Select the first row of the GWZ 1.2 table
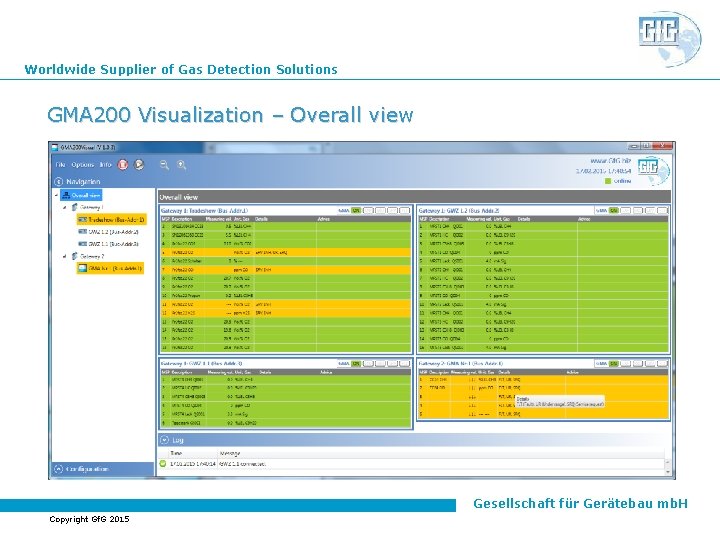The height and width of the screenshot is (540, 720). pyautogui.click(x=544, y=226)
